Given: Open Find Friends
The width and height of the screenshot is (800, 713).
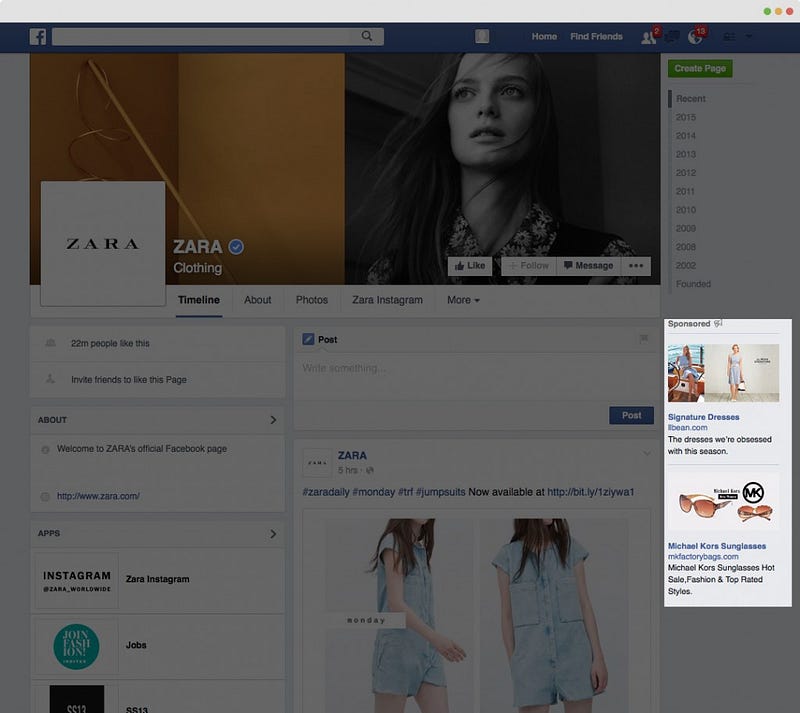Looking at the screenshot, I should (x=596, y=37).
